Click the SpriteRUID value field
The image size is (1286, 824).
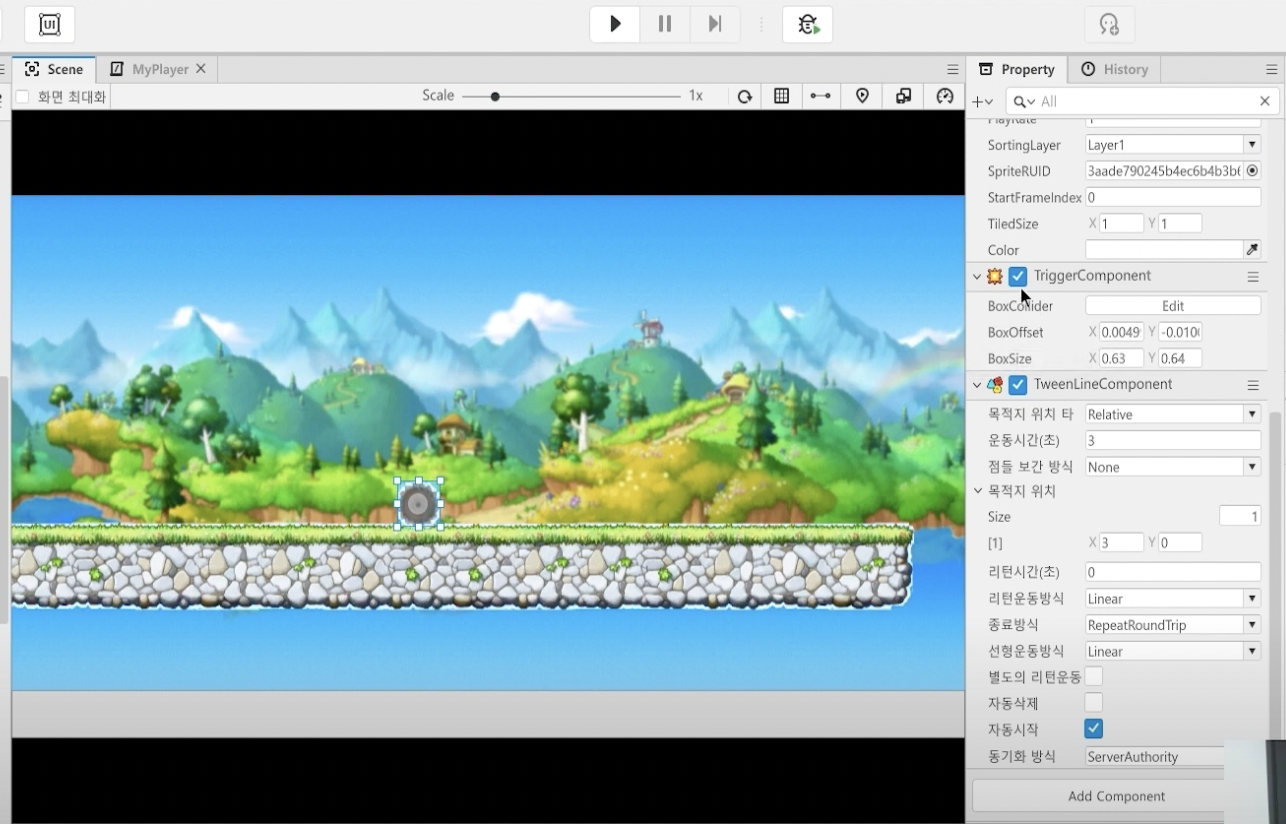point(1164,171)
